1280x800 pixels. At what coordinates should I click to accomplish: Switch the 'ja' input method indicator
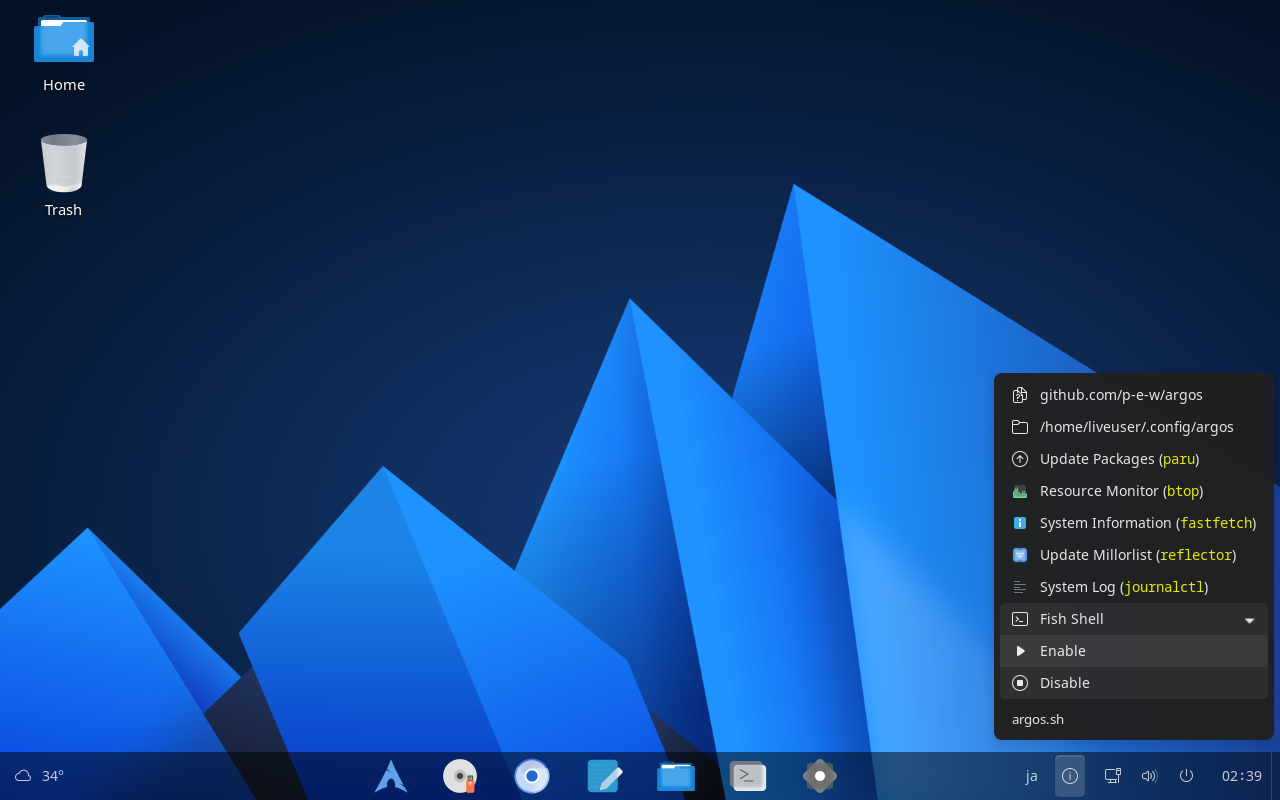(x=1032, y=776)
